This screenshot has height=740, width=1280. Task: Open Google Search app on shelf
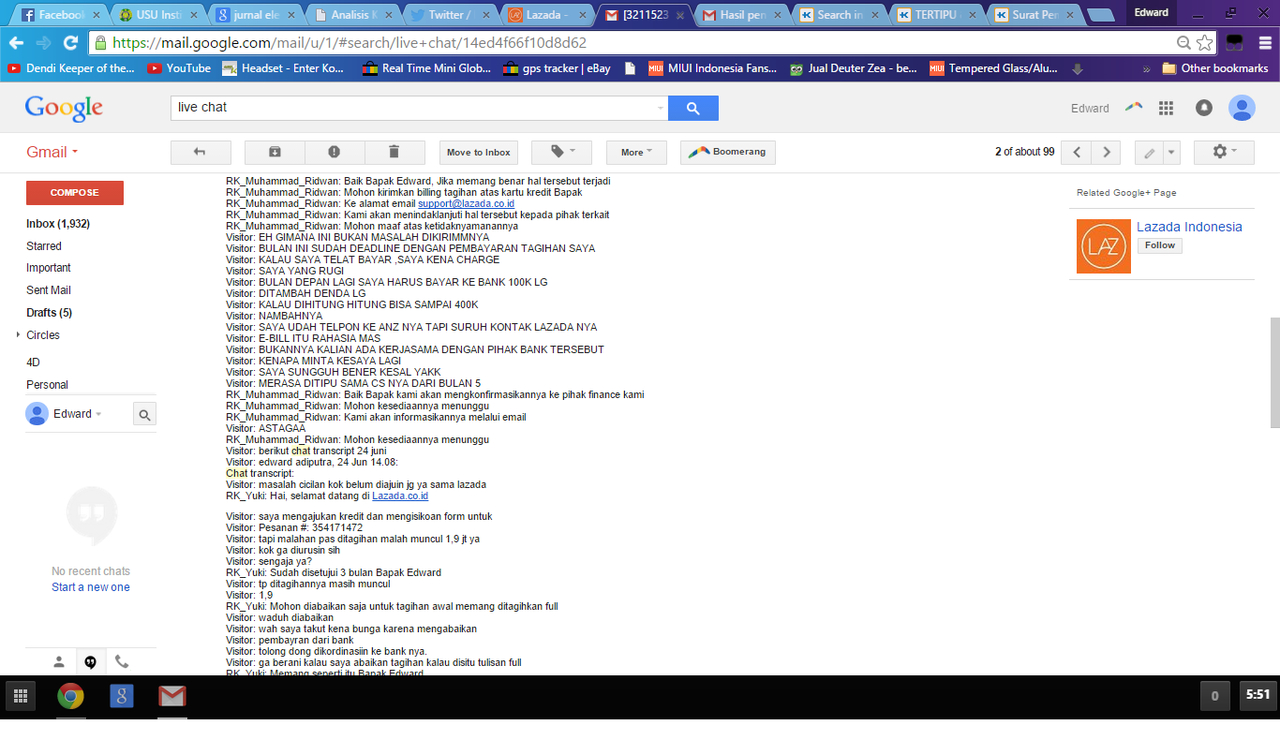121,696
